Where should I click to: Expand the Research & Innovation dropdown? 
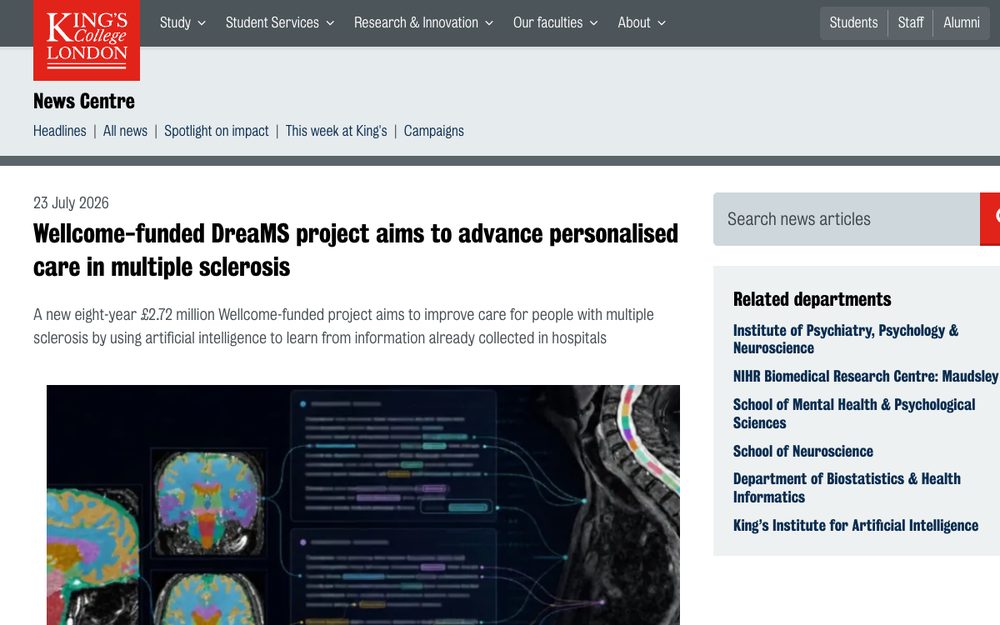click(x=423, y=23)
